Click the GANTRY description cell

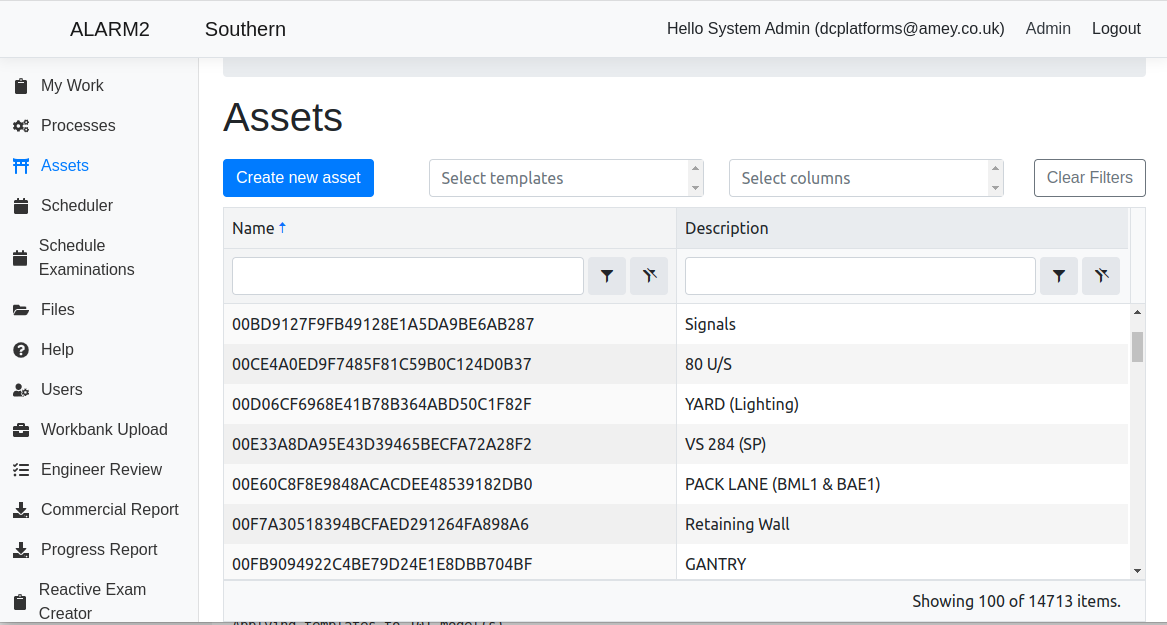coord(902,563)
